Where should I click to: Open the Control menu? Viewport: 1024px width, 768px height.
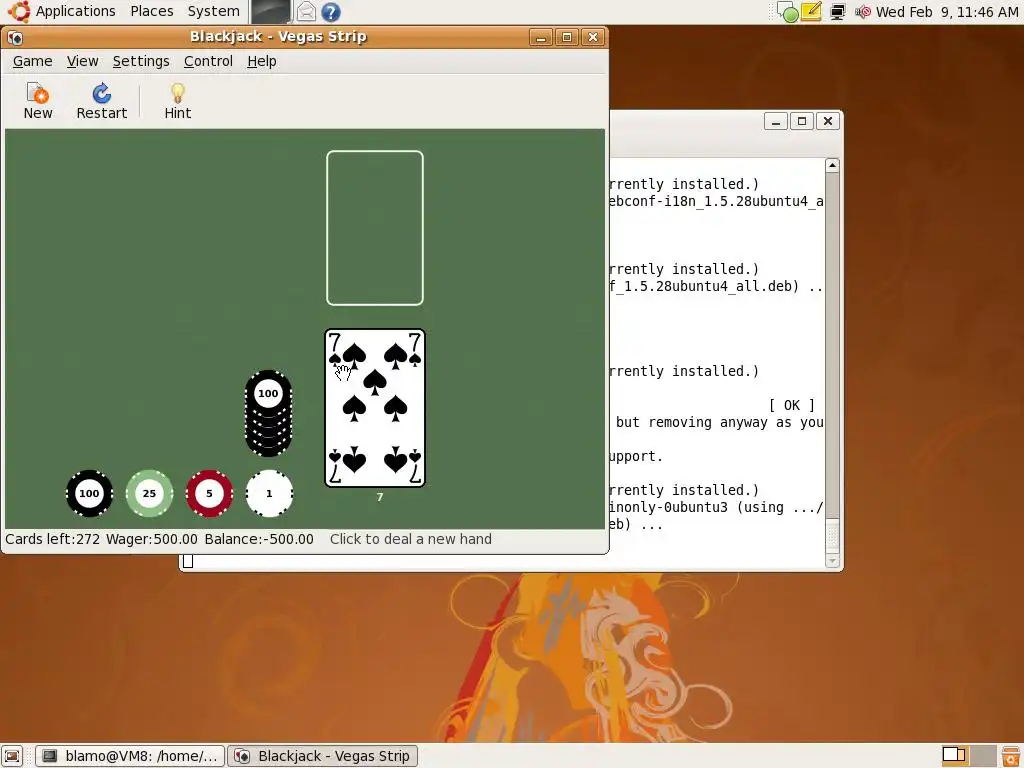point(208,61)
